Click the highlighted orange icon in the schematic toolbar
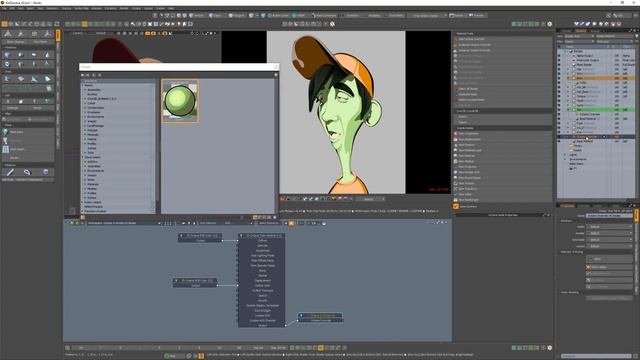 [291, 223]
